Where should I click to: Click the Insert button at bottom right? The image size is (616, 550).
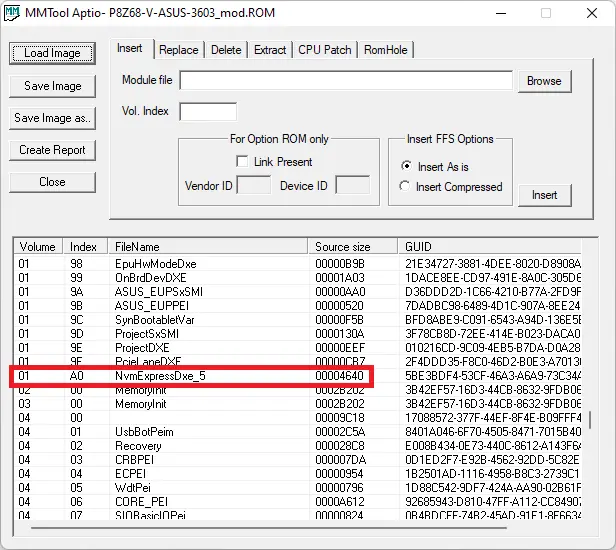544,195
